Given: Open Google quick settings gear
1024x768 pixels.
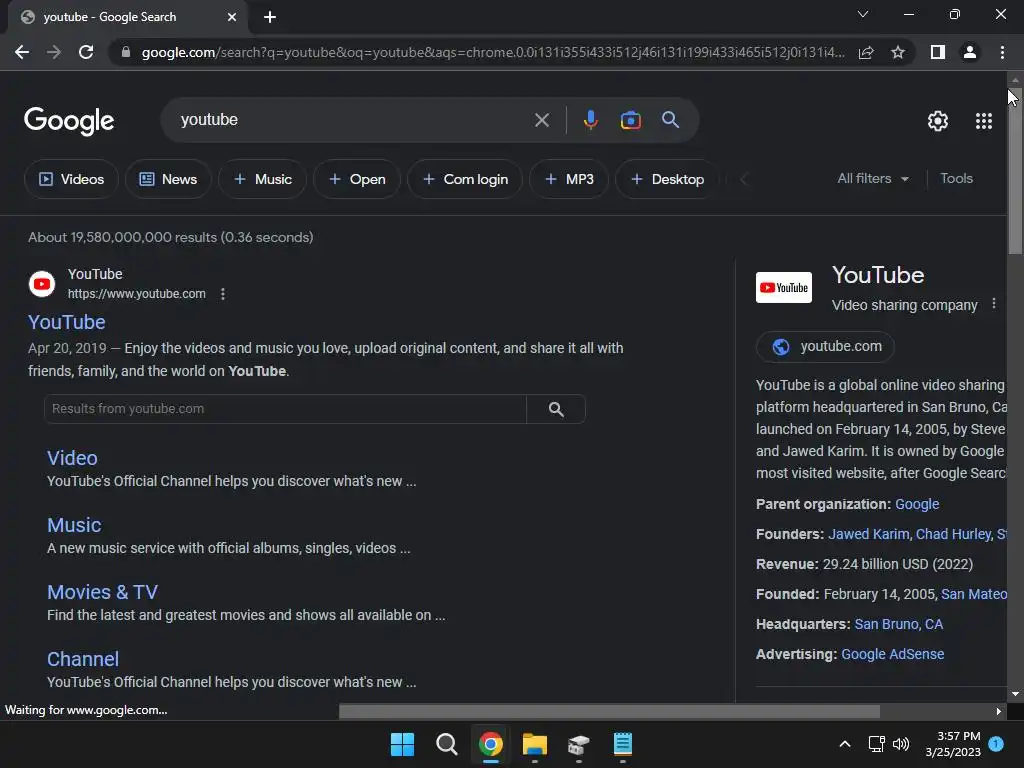Looking at the screenshot, I should 938,121.
